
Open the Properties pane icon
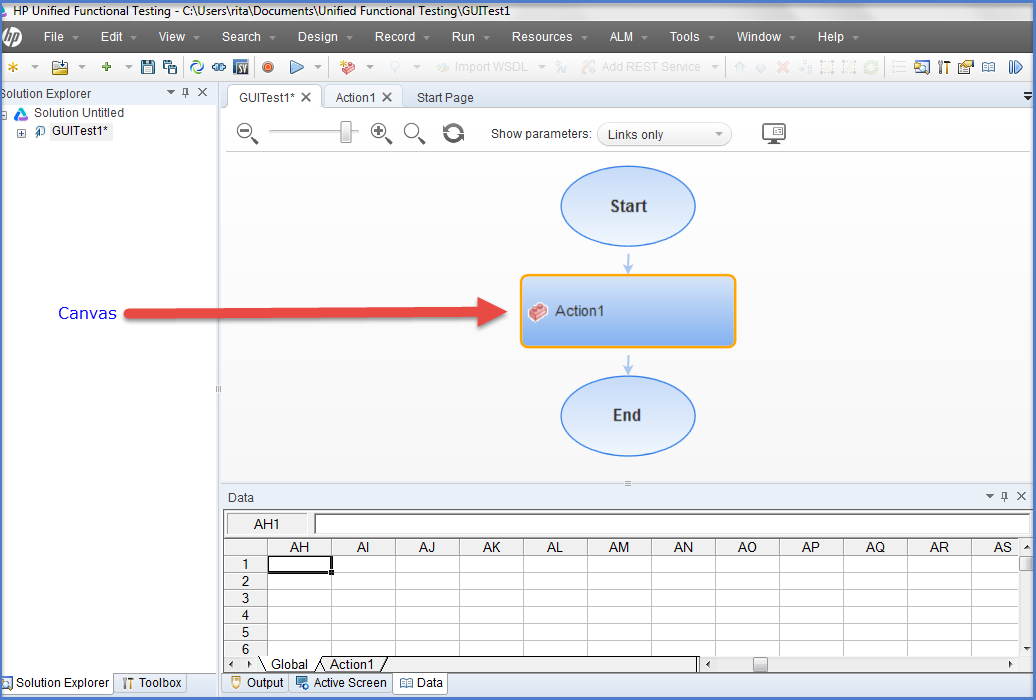(x=965, y=67)
